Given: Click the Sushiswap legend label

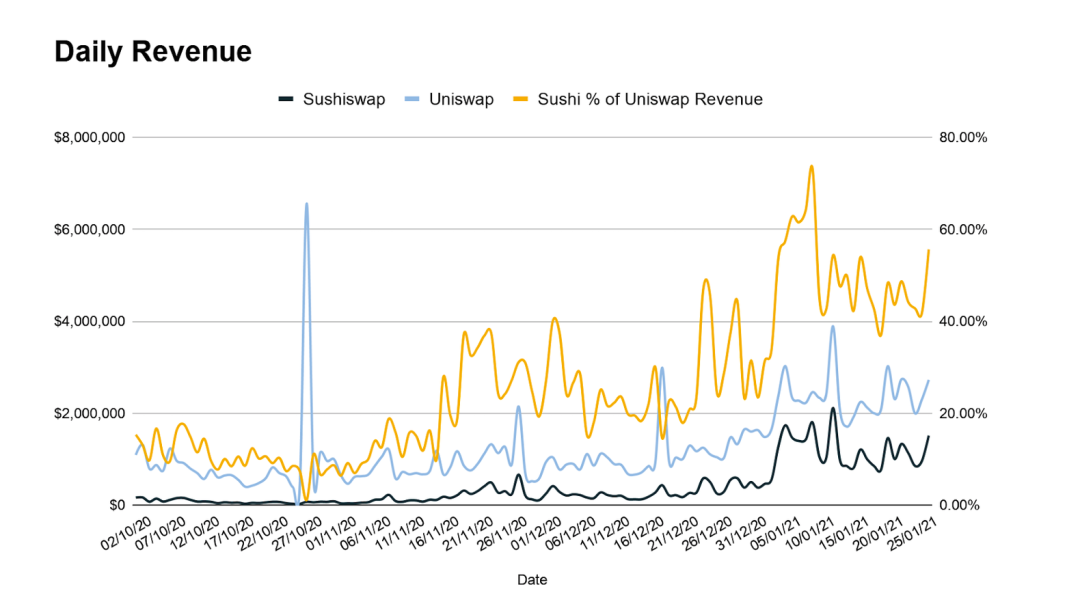Looking at the screenshot, I should point(344,99).
